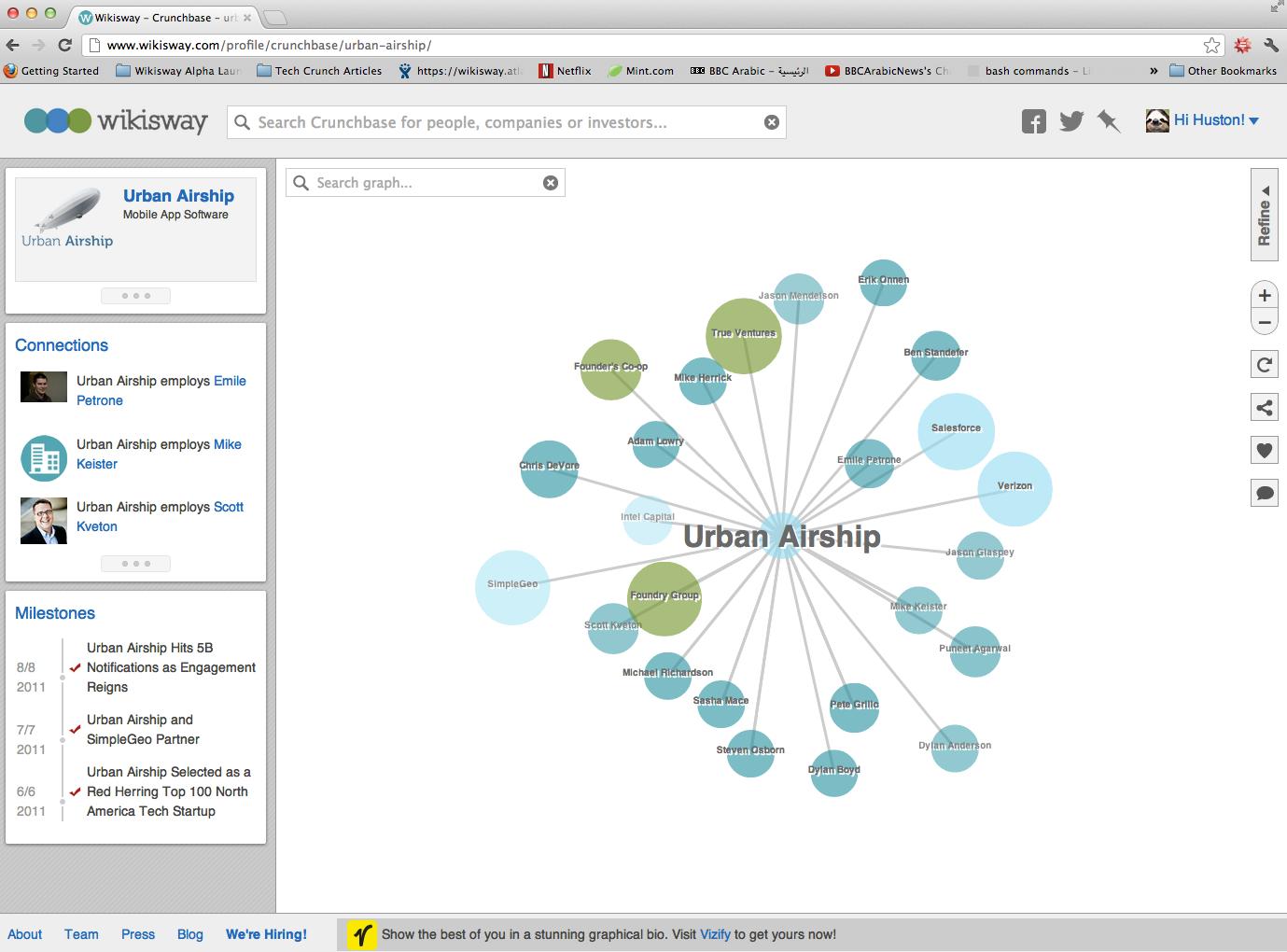Open the Scott Kveton link
Image resolution: width=1287 pixels, height=952 pixels.
click(160, 516)
